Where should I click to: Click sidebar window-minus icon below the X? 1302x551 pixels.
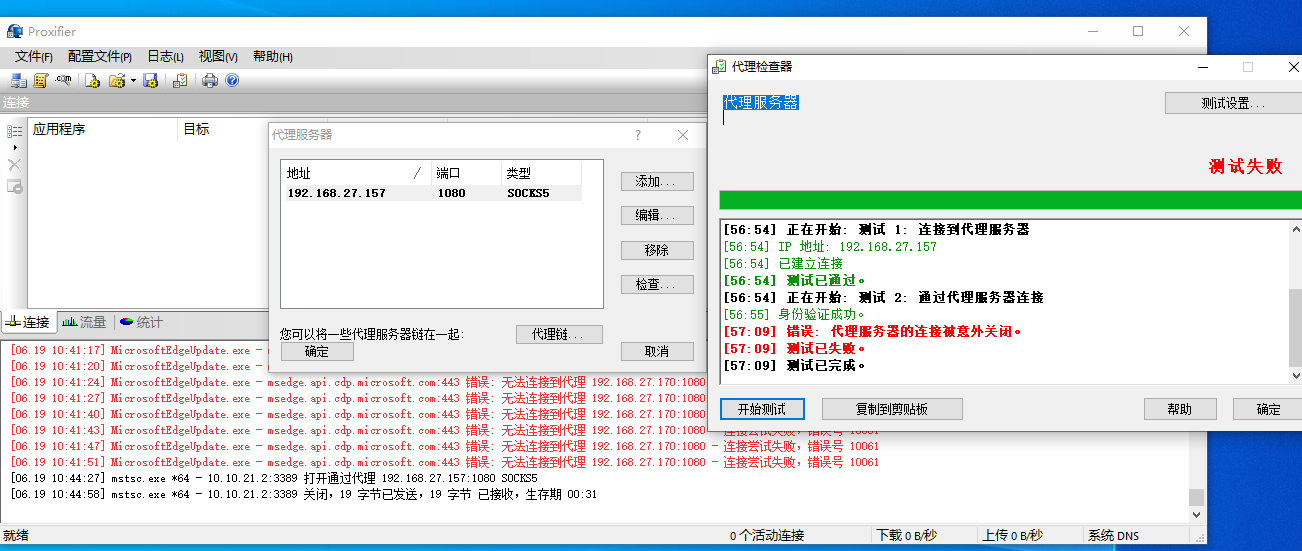(x=15, y=186)
